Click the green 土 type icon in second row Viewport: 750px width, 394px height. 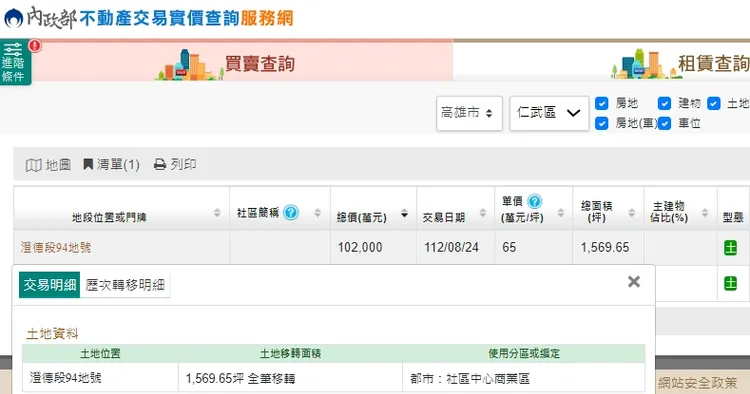(730, 283)
